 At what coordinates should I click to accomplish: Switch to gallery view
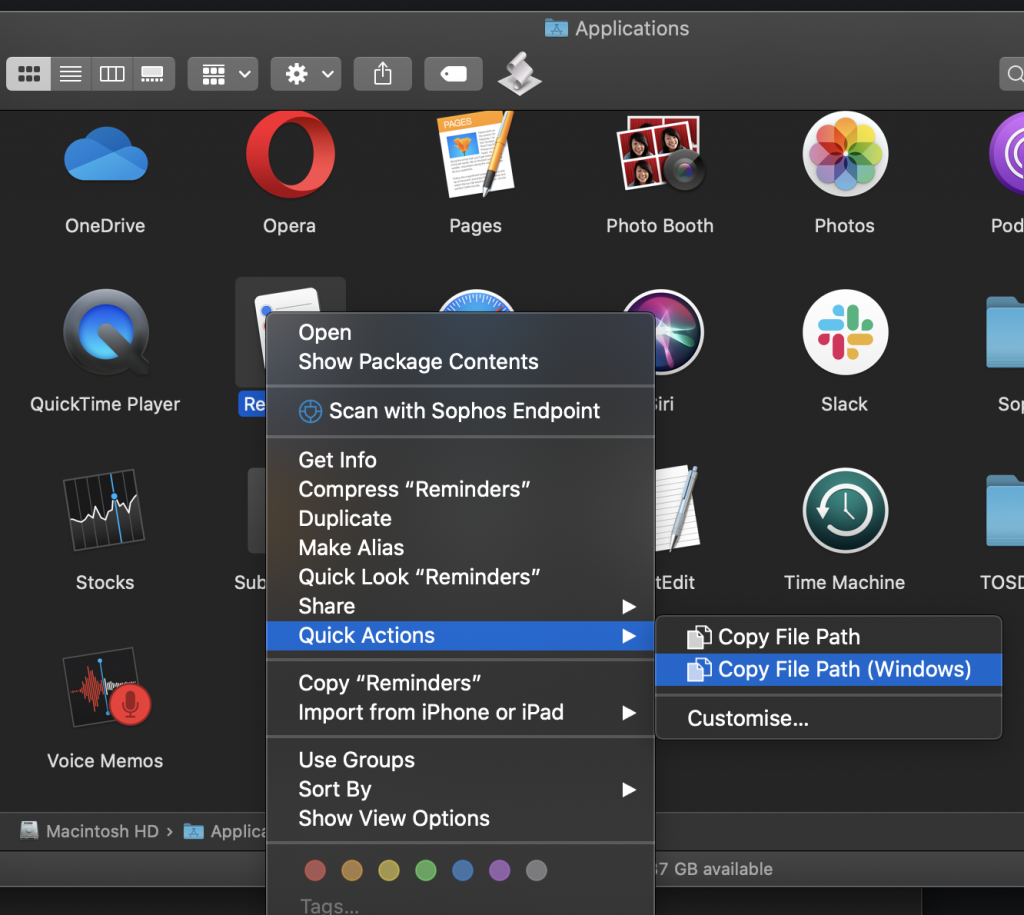tap(153, 74)
